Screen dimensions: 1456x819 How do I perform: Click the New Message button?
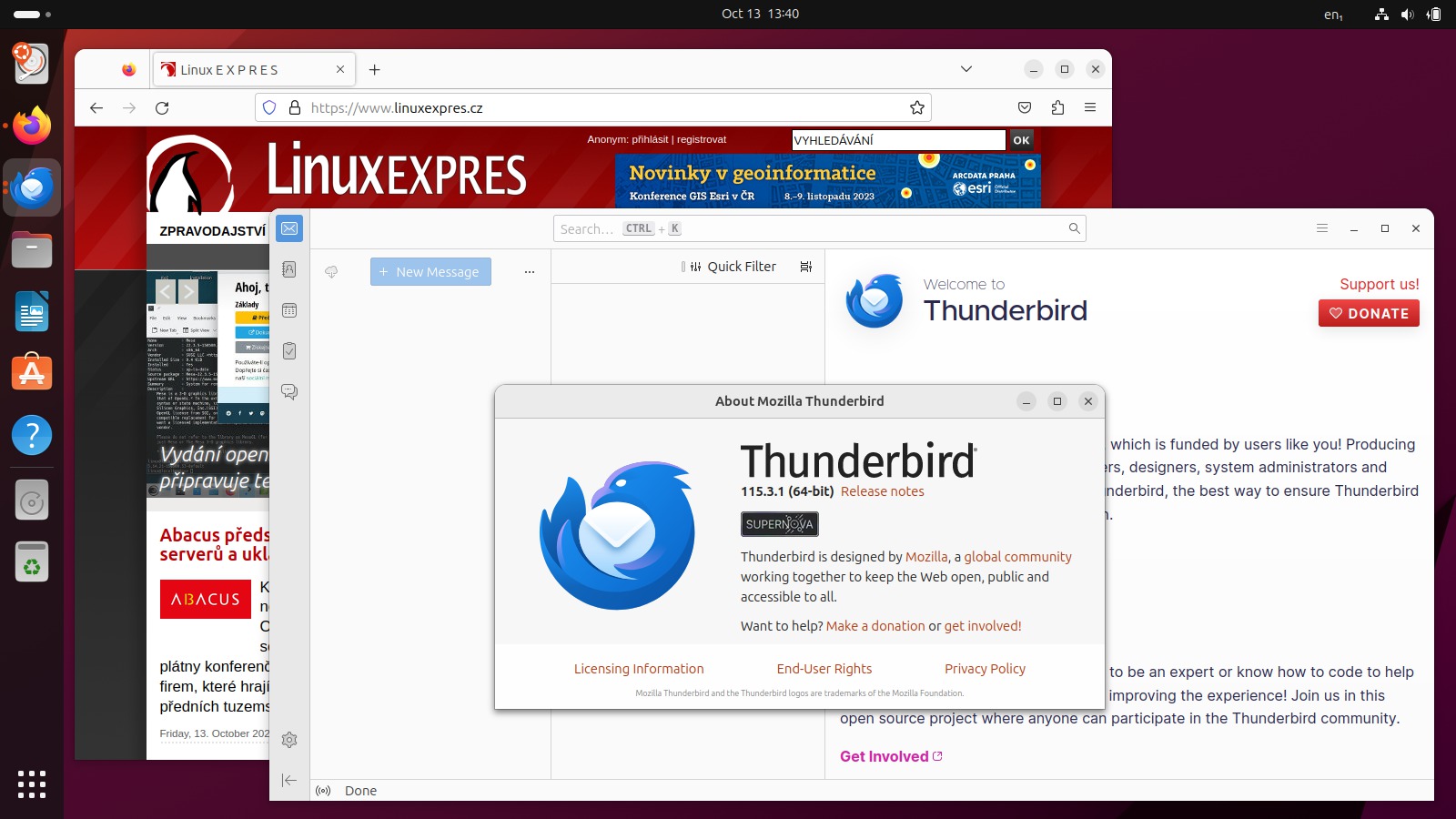pyautogui.click(x=430, y=272)
